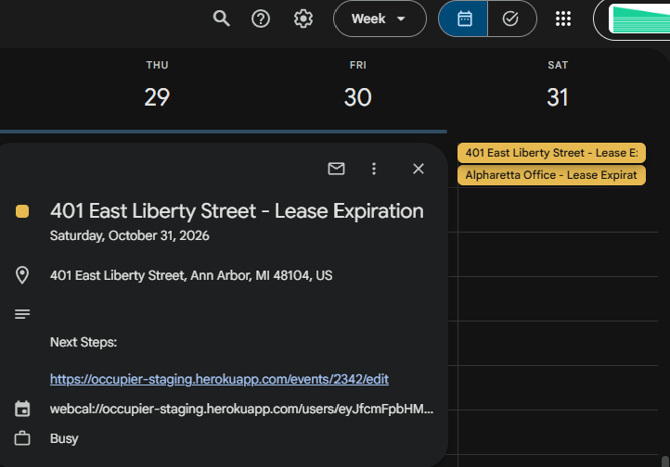
Task: Expand the Week view dropdown
Action: [379, 19]
